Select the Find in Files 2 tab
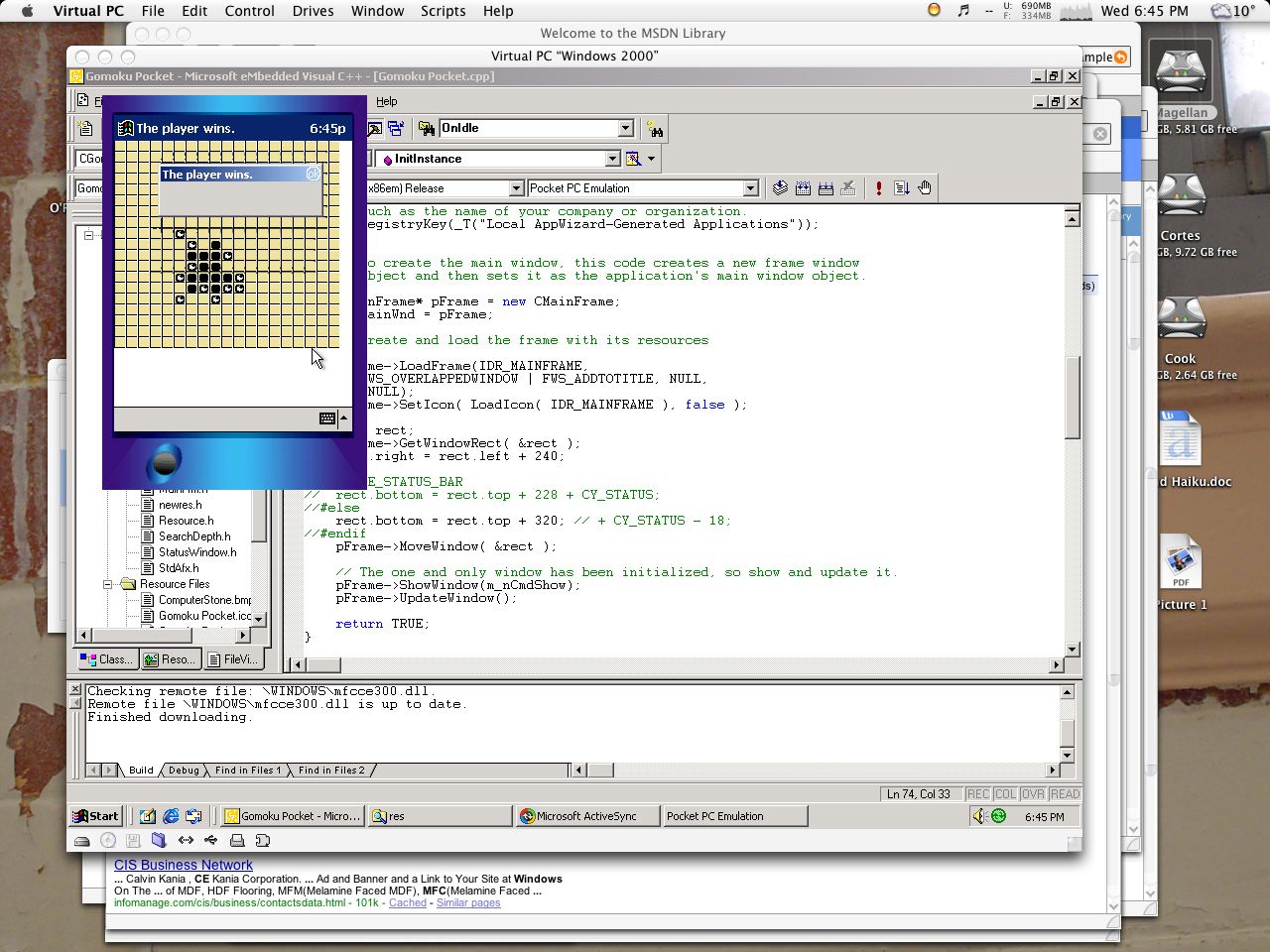 point(331,770)
